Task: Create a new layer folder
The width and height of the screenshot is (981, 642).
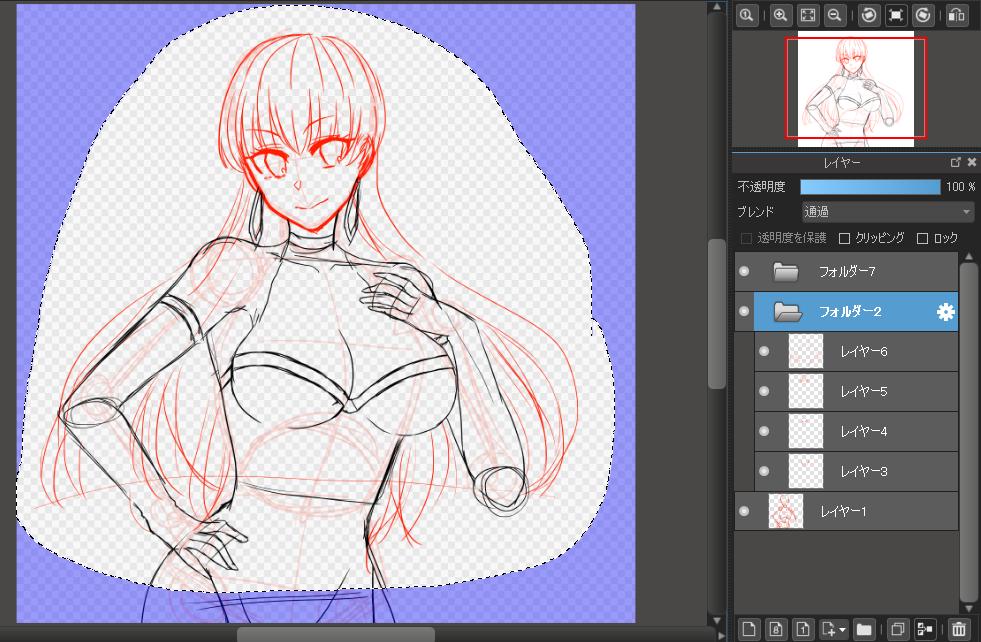Action: tap(864, 628)
